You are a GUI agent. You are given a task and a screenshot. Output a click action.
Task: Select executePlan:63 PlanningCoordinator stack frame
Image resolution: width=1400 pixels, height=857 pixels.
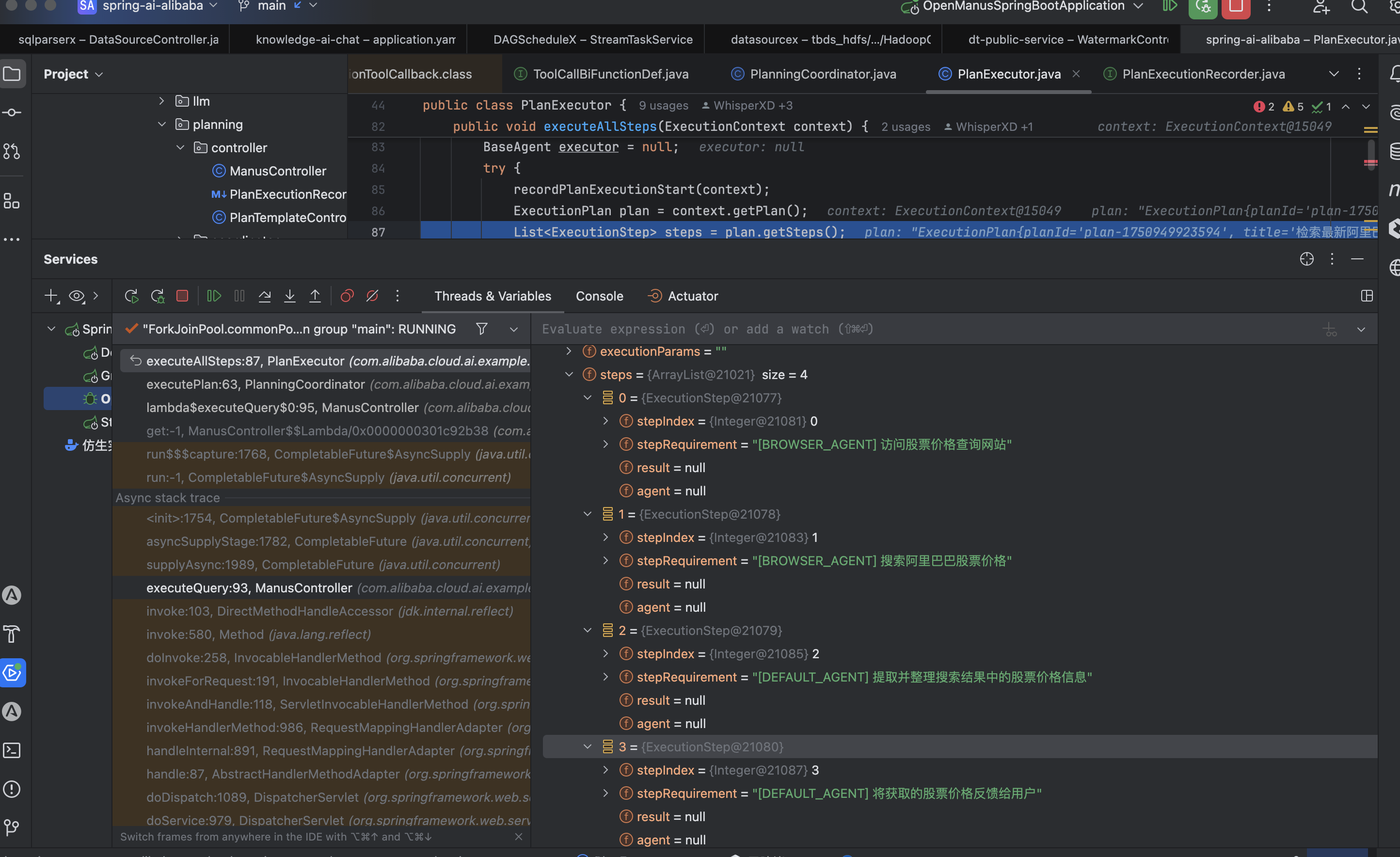(x=255, y=384)
